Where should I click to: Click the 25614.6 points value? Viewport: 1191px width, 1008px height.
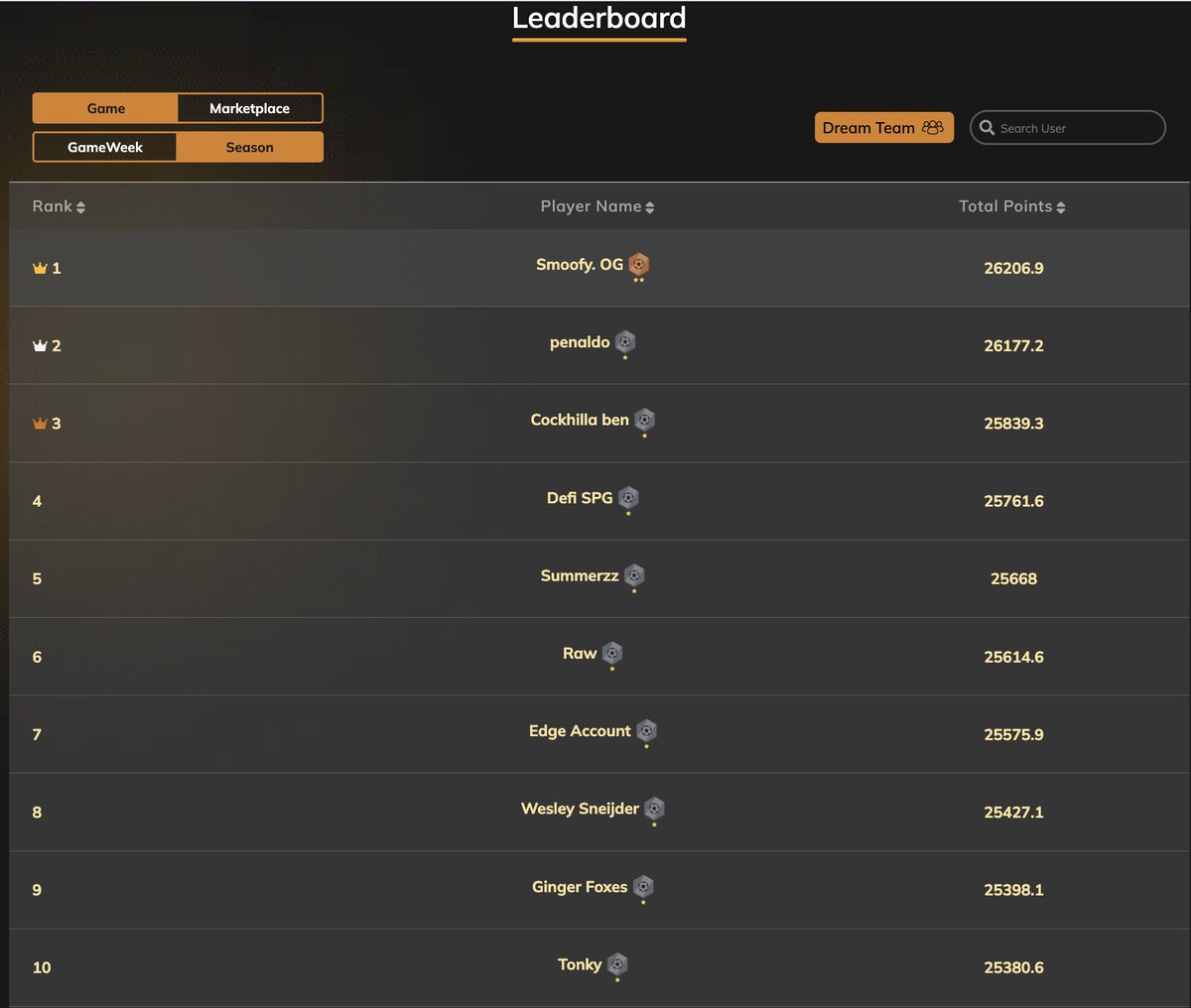point(1013,657)
